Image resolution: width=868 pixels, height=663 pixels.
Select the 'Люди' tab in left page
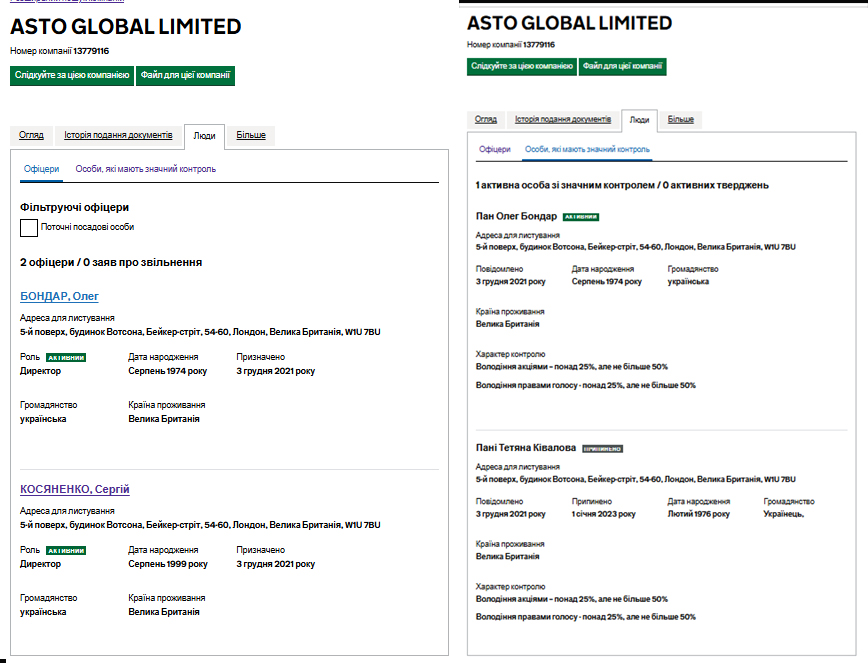click(x=204, y=135)
